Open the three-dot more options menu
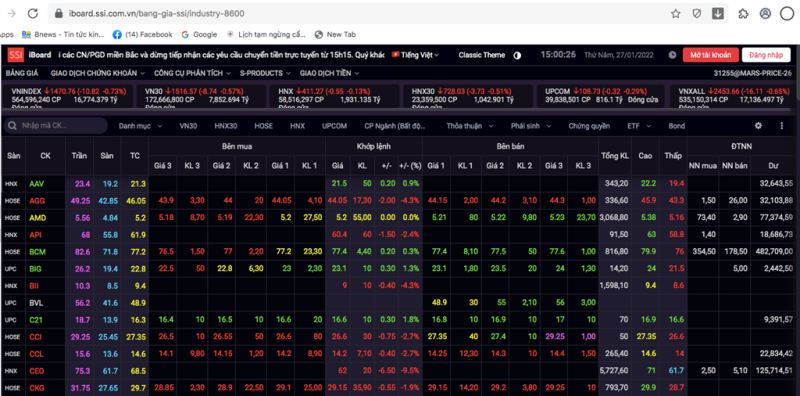Screen dimensions: 800x396 [782, 126]
